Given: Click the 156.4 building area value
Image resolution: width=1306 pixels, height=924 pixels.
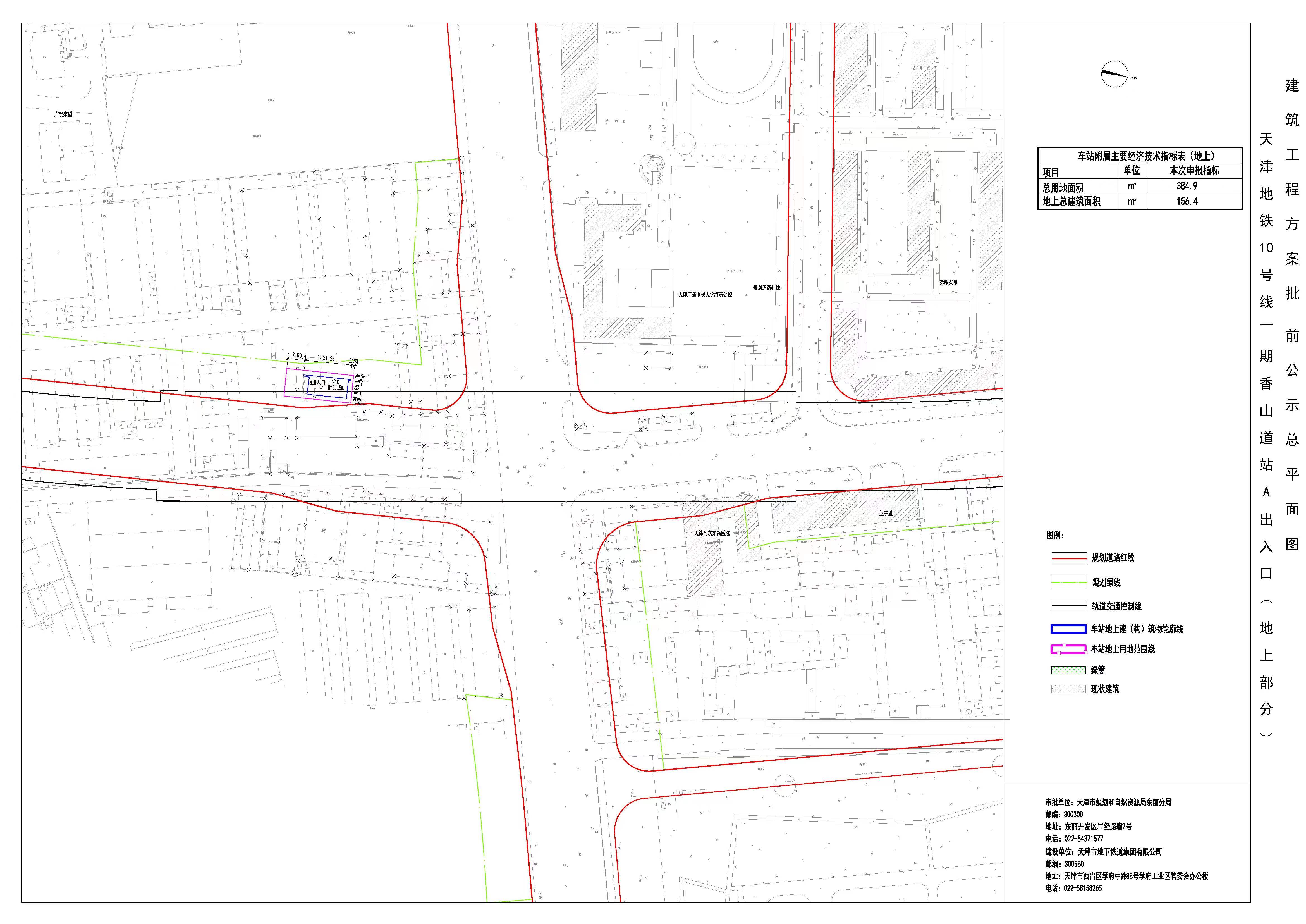Looking at the screenshot, I should tap(1187, 201).
